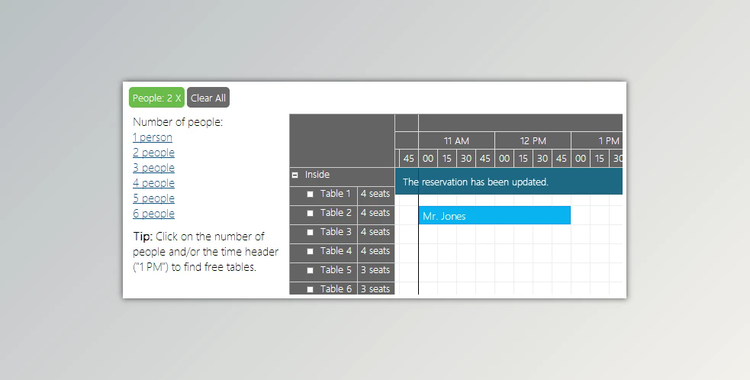Click the 3 seats cell of Table 6
The height and width of the screenshot is (380, 750).
(376, 289)
